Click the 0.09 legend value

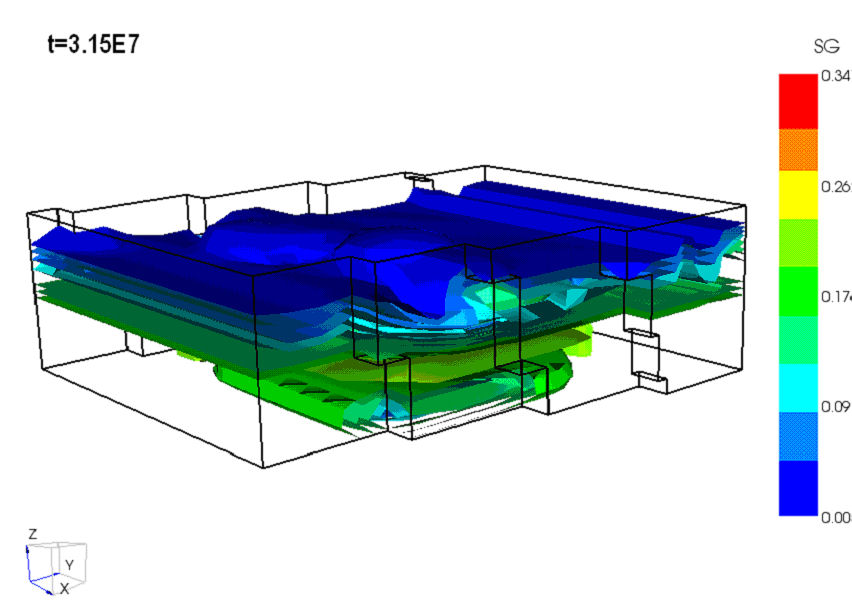click(x=835, y=408)
